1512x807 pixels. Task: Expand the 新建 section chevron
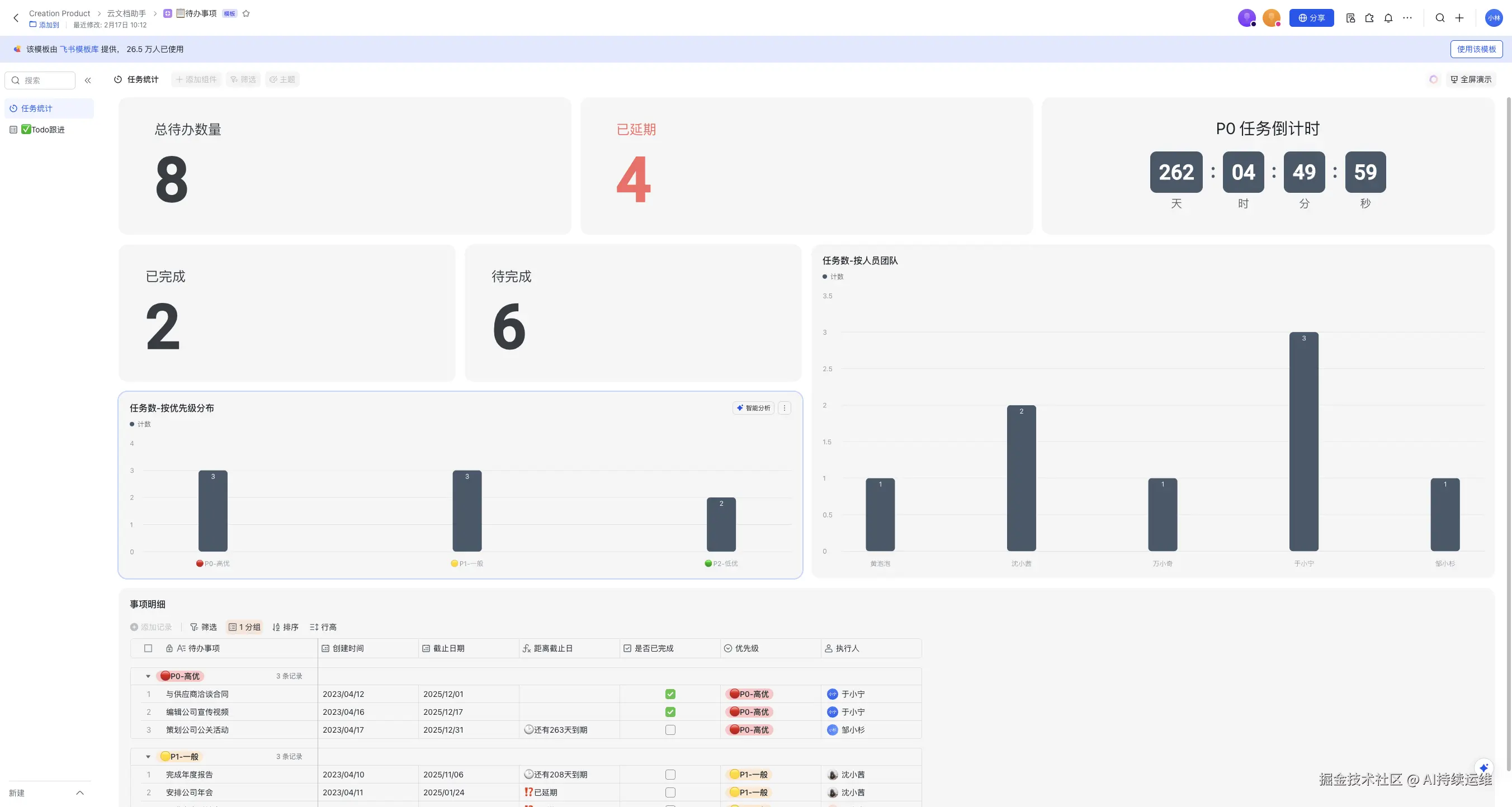pyautogui.click(x=81, y=793)
